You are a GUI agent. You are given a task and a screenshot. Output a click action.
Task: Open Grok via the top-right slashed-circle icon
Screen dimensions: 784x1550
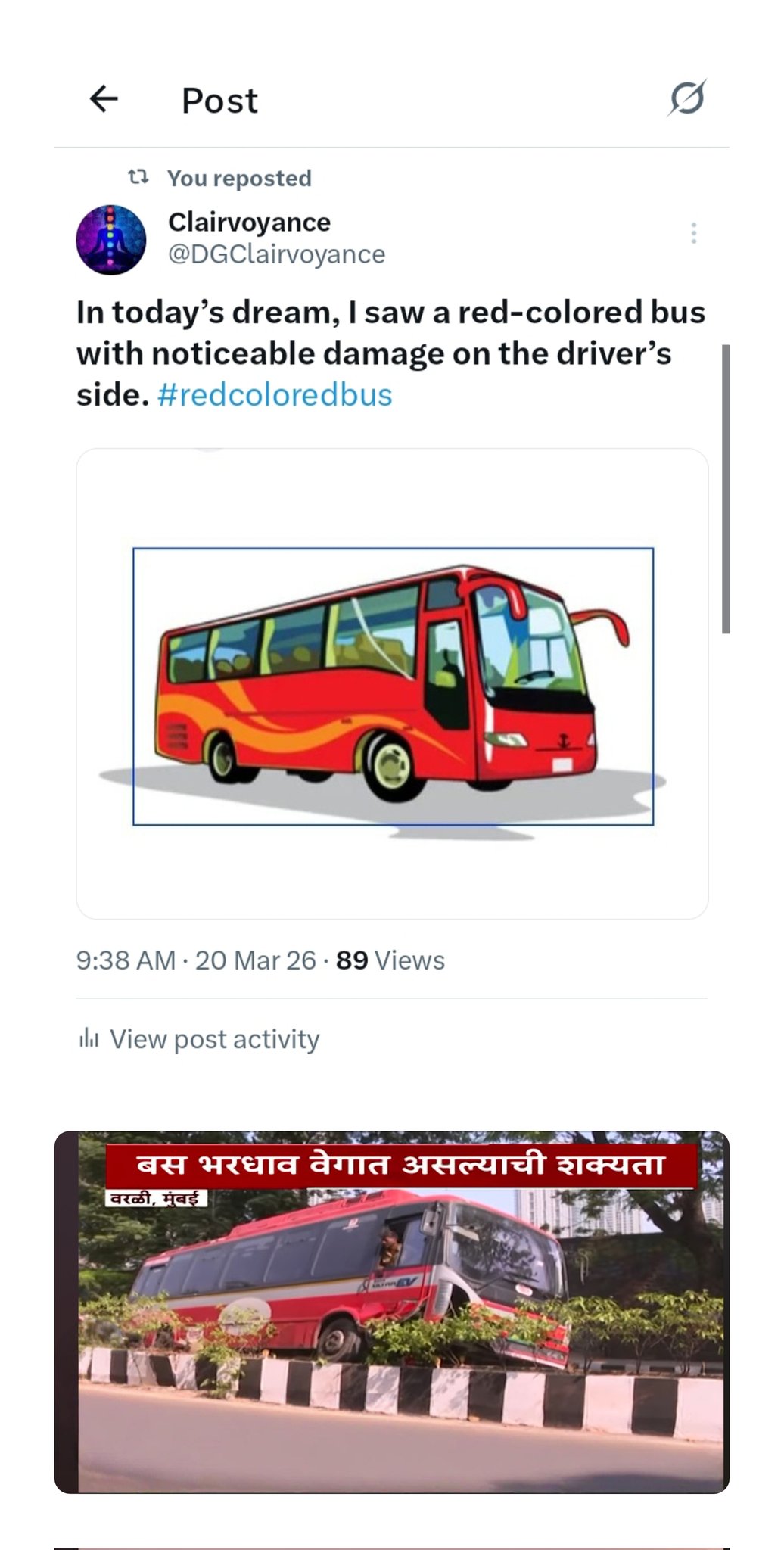click(687, 98)
